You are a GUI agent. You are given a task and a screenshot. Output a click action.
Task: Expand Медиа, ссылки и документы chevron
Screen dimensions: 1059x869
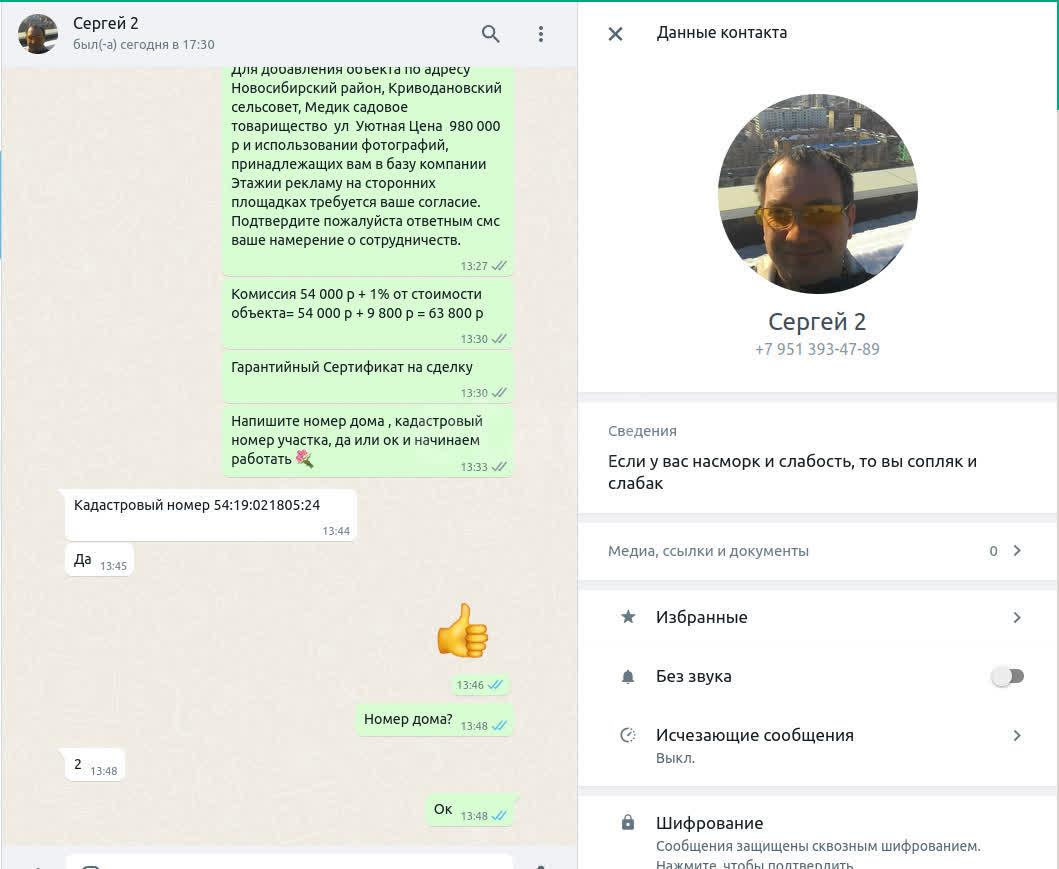pos(1017,551)
